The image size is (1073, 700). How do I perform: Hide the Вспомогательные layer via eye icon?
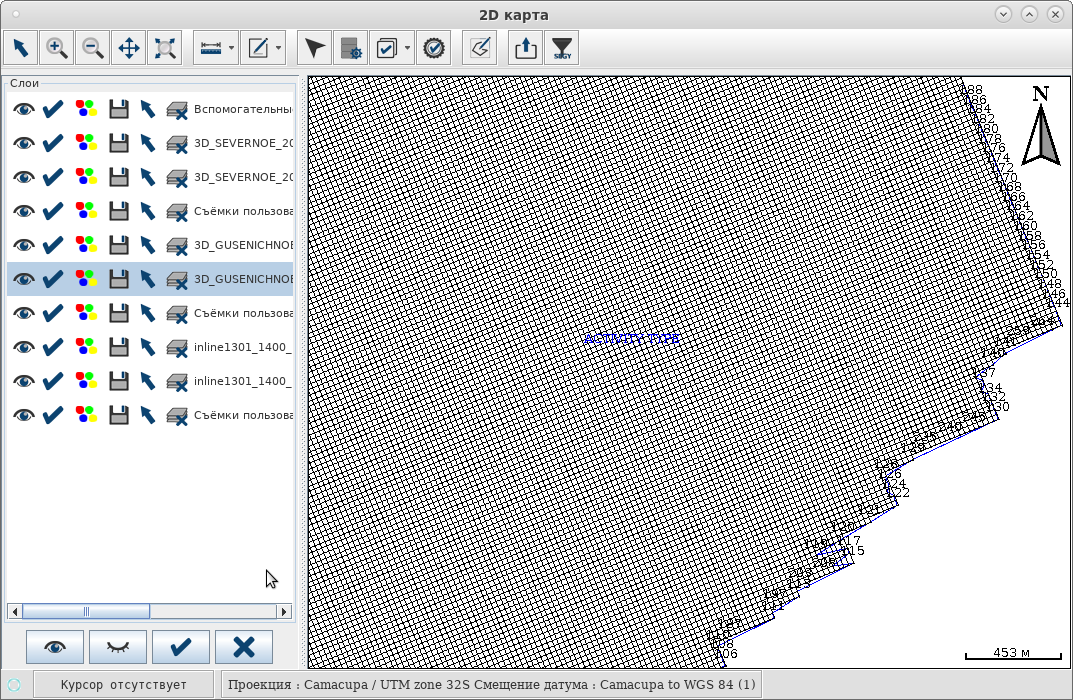pos(24,109)
